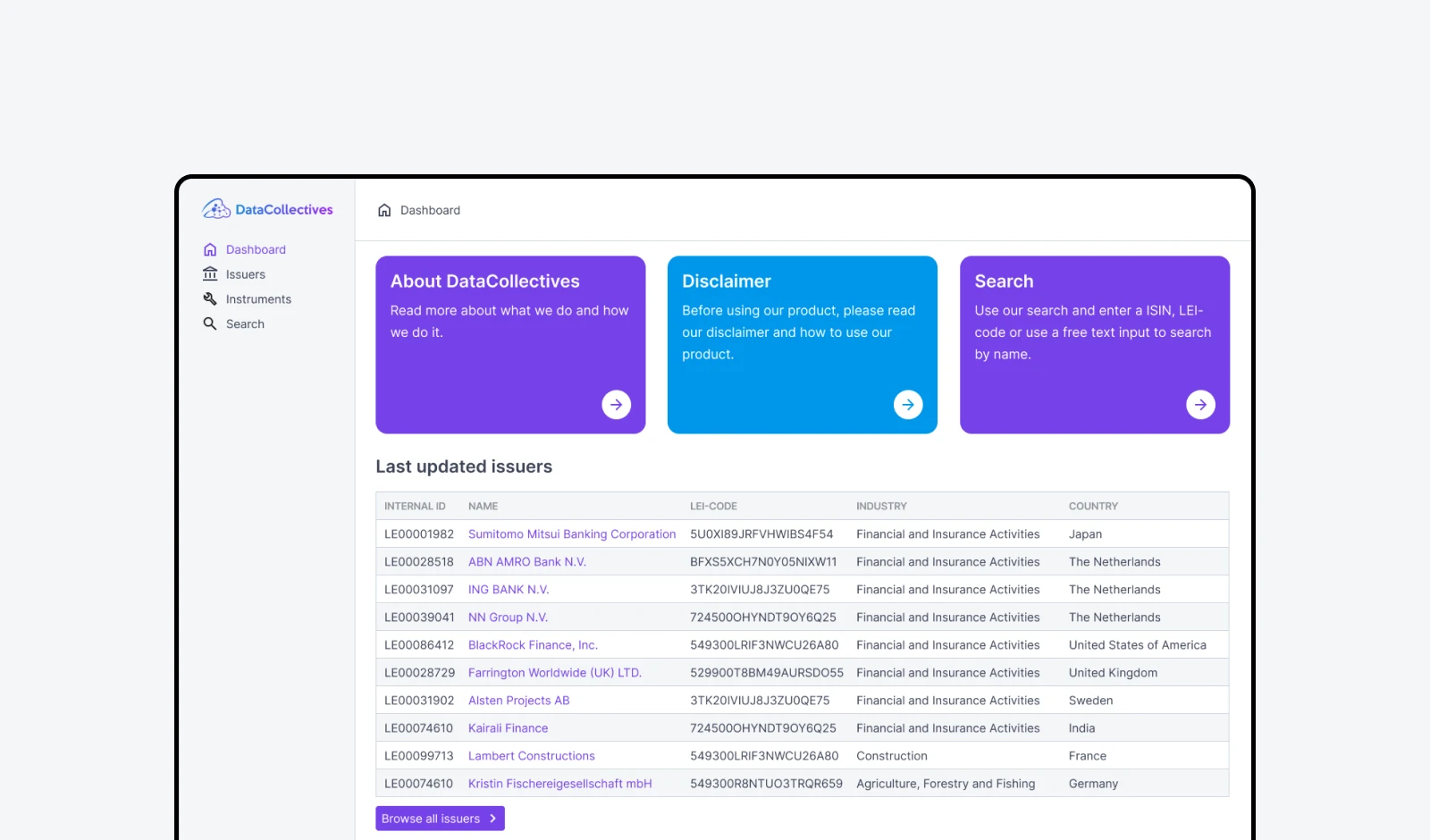Open NN Group N.V. issuer link
Viewport: 1430px width, 840px height.
508,617
